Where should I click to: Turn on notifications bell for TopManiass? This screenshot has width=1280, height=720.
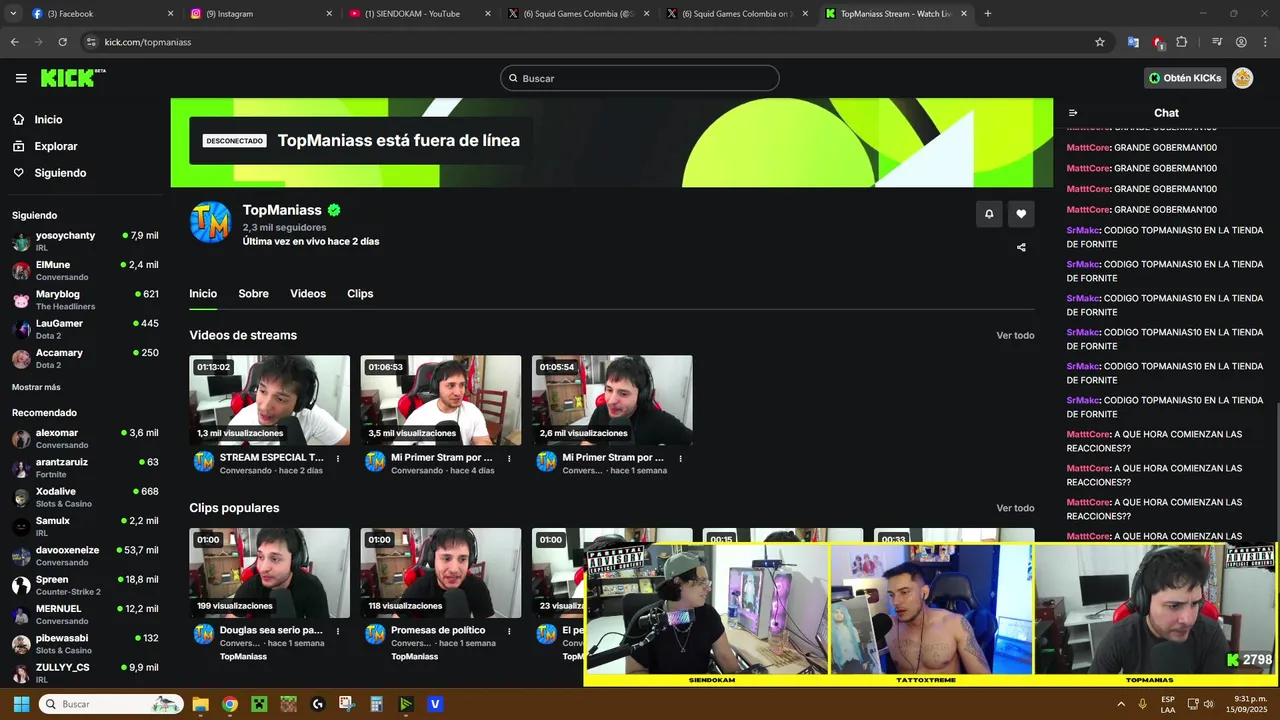[989, 213]
